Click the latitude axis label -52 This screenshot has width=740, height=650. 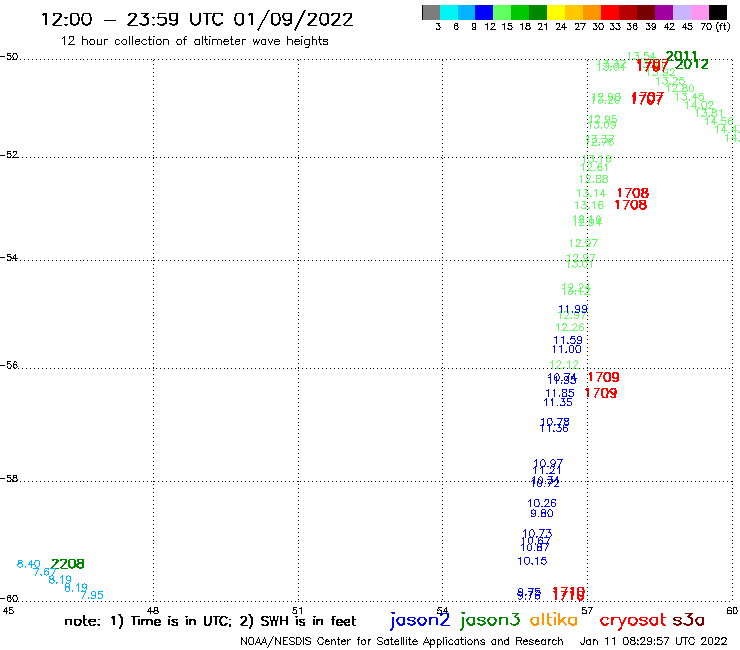click(x=9, y=155)
